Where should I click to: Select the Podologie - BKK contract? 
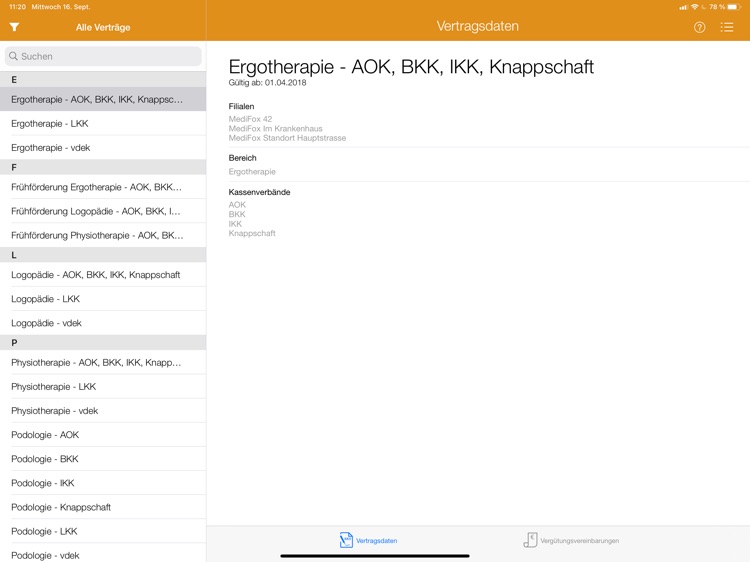click(103, 459)
